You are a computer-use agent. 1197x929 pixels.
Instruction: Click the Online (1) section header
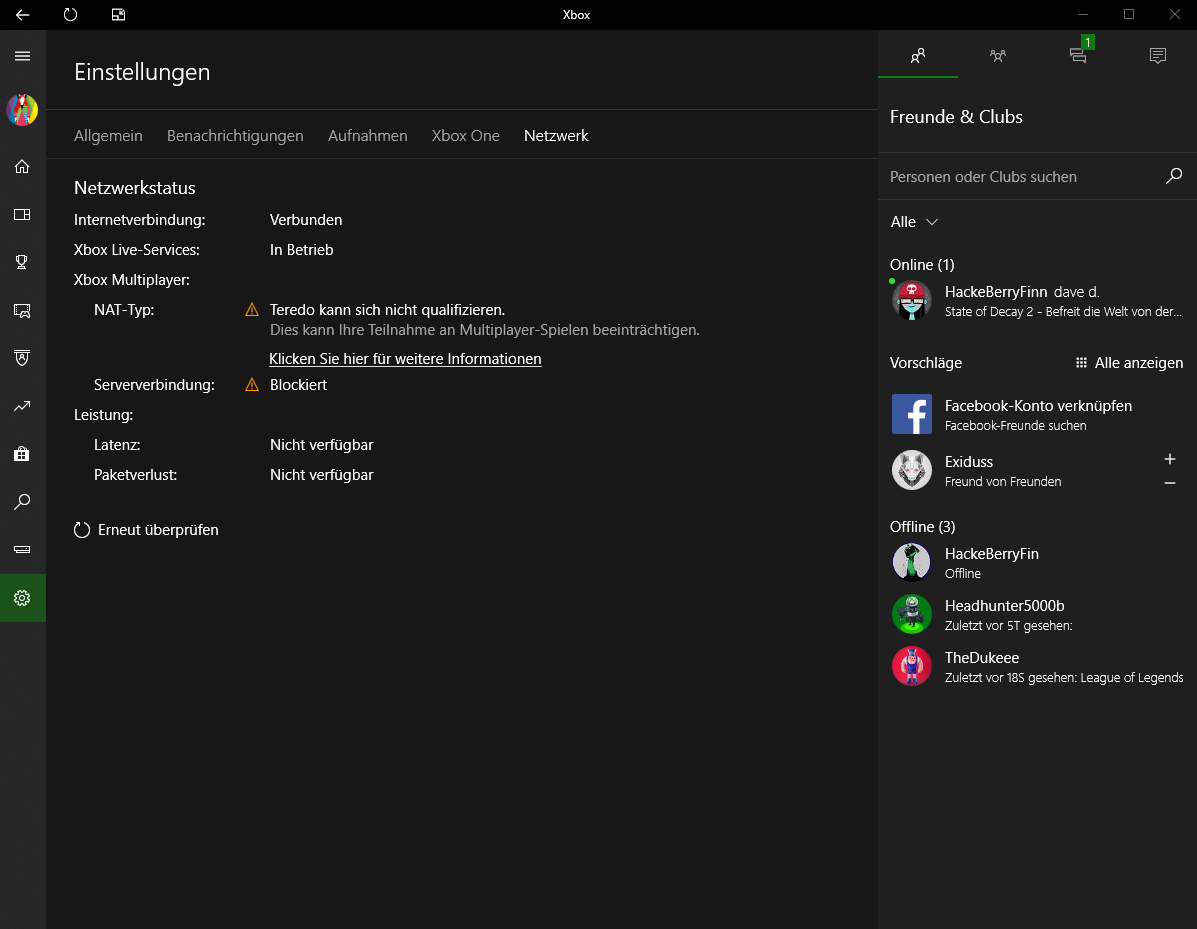click(x=922, y=265)
